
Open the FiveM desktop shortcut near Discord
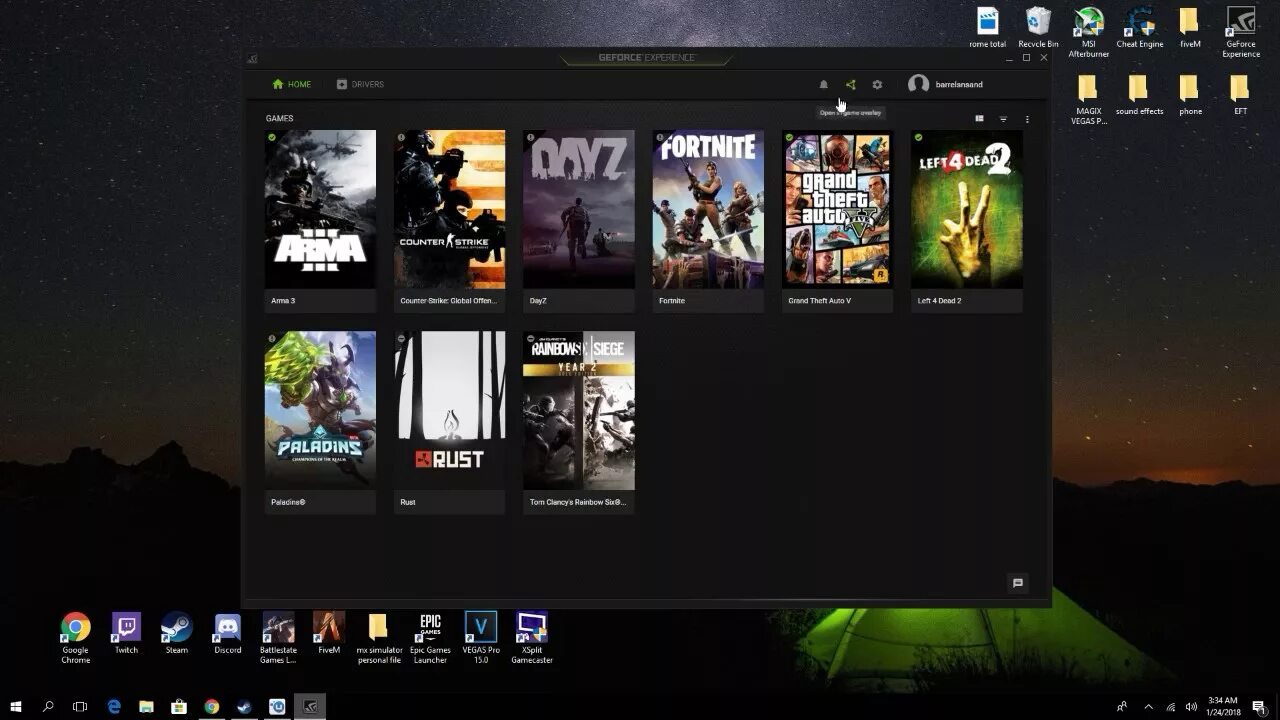click(329, 634)
